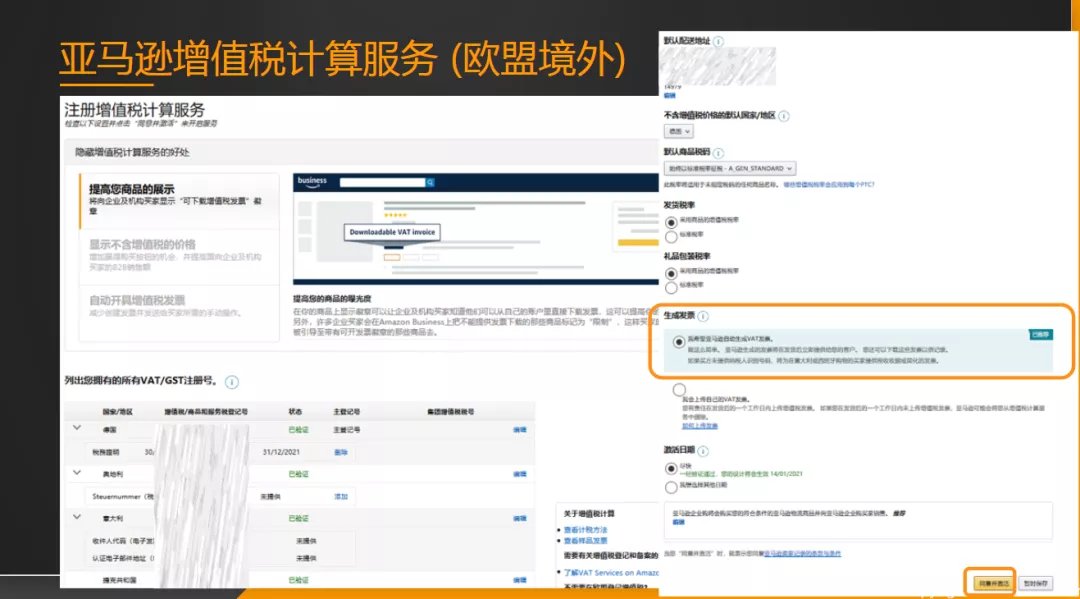
Task: Collapse the 奥地利 row chevron
Action: tap(77, 473)
